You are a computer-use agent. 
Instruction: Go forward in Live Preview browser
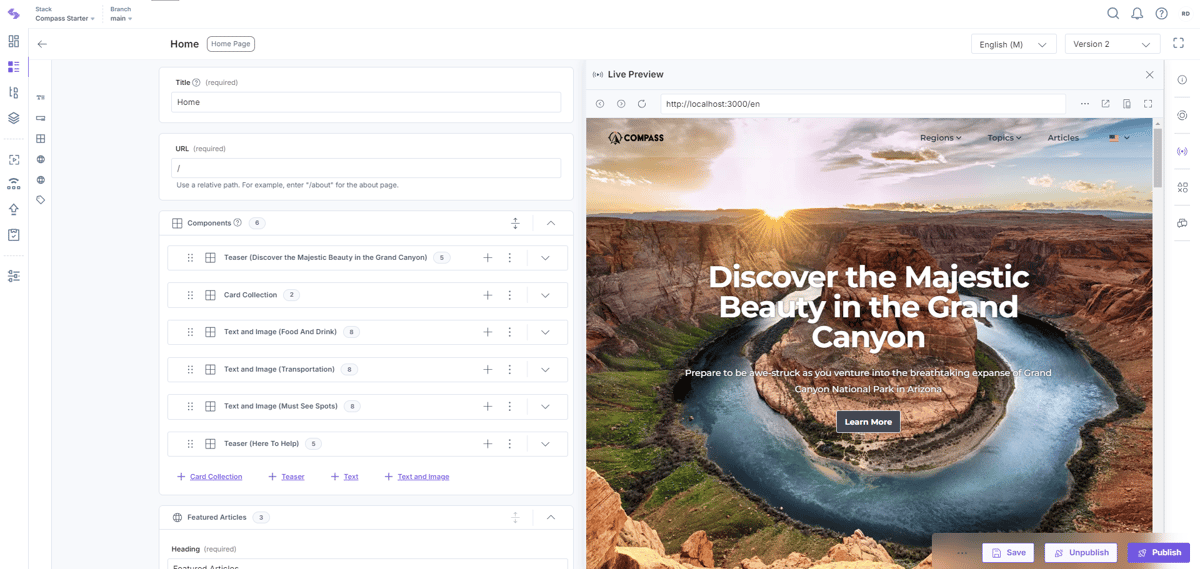[x=621, y=104]
